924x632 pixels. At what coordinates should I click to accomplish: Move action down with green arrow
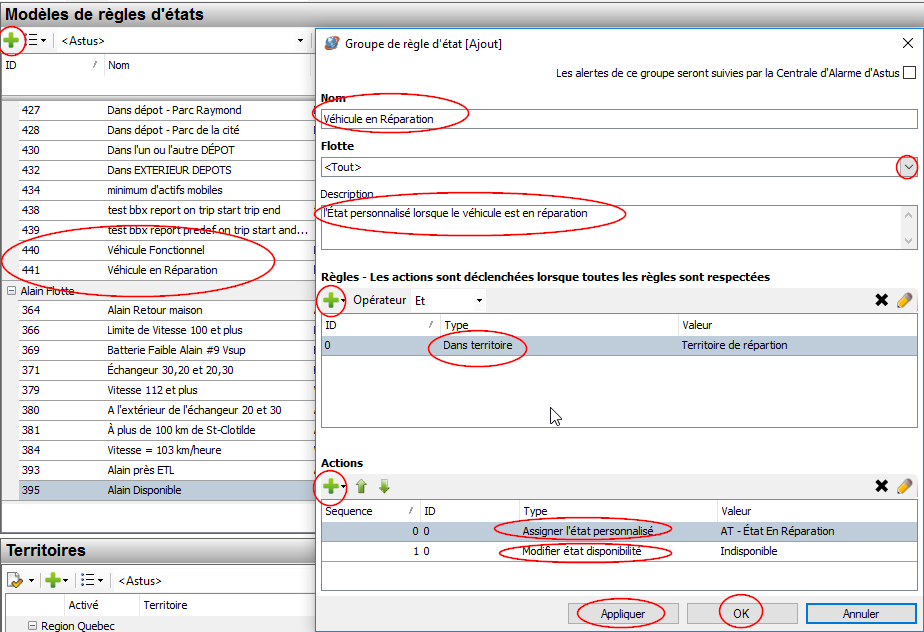pos(384,487)
